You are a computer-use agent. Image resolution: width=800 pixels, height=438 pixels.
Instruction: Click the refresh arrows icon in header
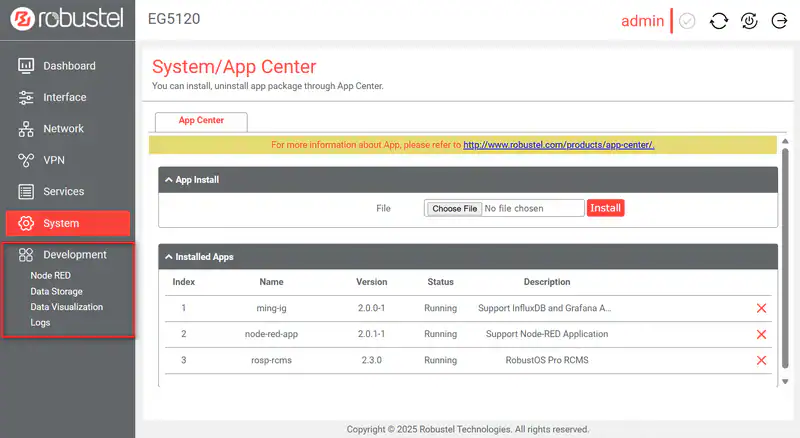pos(718,21)
